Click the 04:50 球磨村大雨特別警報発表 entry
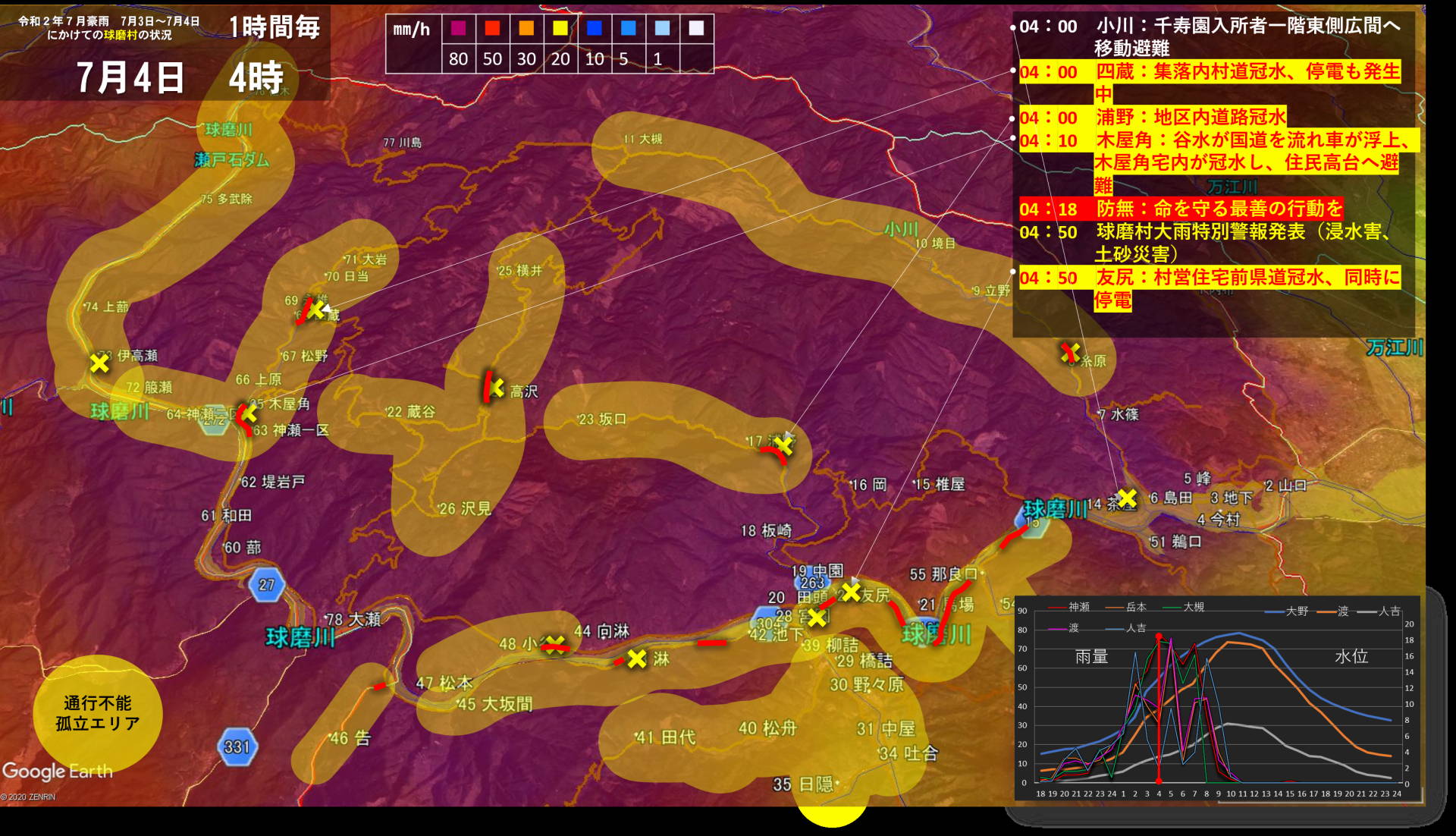 coord(1205,243)
